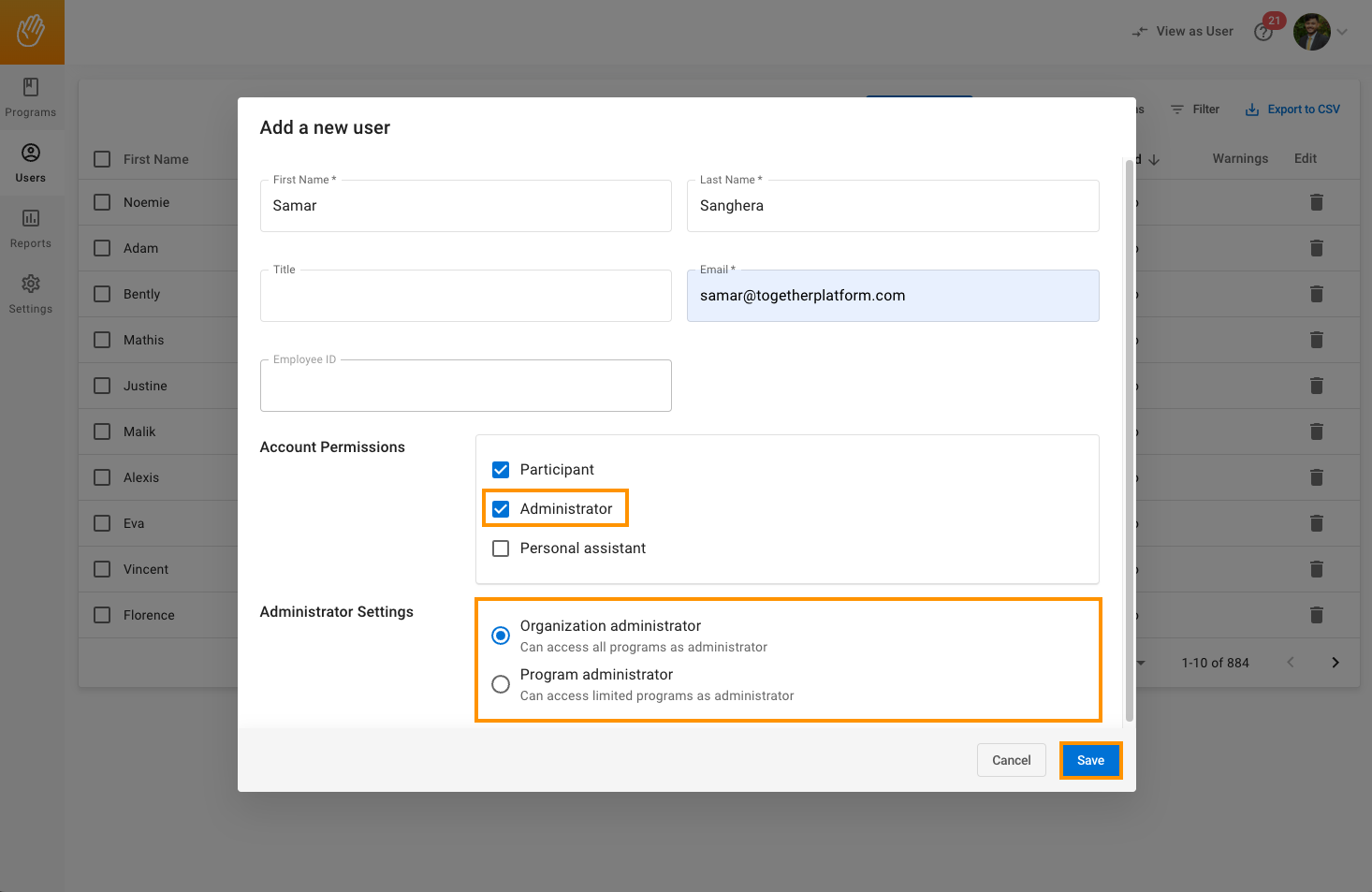The width and height of the screenshot is (1372, 892).
Task: Delete the Noemie row with trash icon
Action: (x=1317, y=202)
